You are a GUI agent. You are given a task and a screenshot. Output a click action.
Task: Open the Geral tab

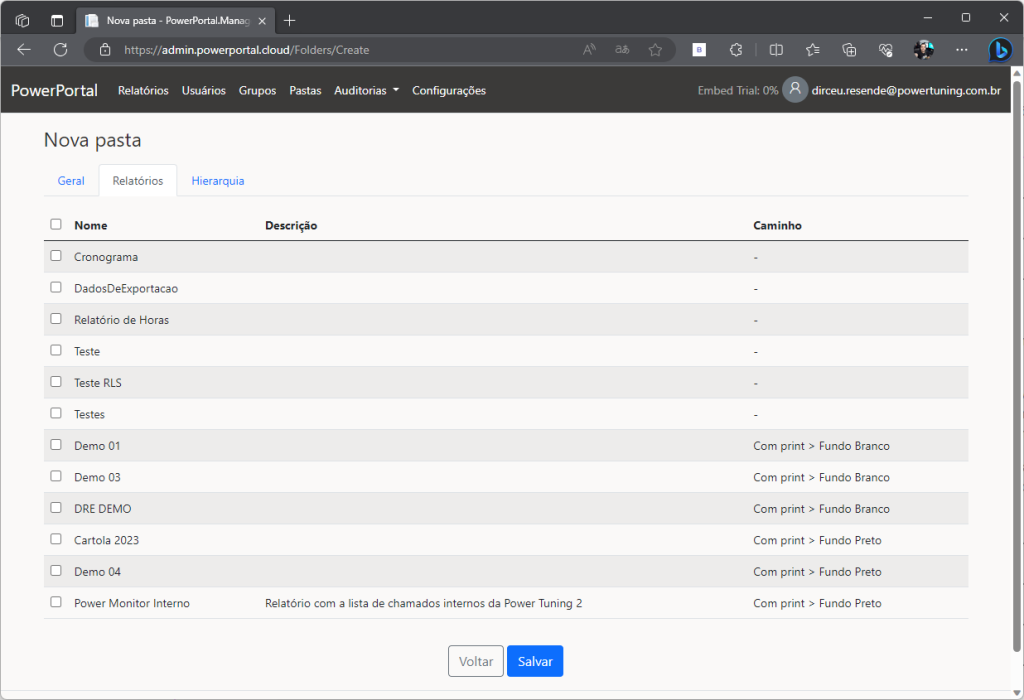tap(71, 181)
